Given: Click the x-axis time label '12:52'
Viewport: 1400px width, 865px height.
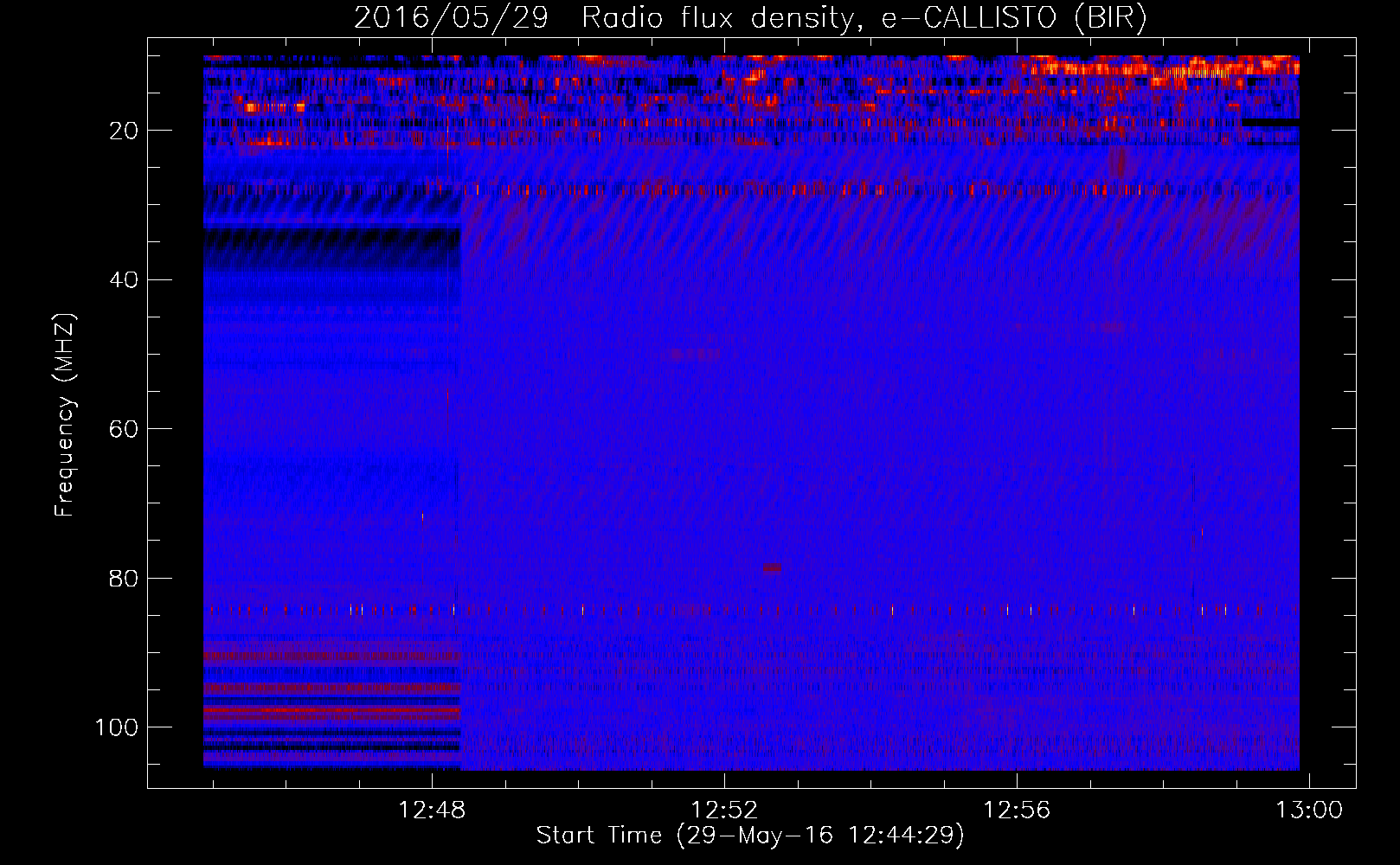Looking at the screenshot, I should pos(725,811).
